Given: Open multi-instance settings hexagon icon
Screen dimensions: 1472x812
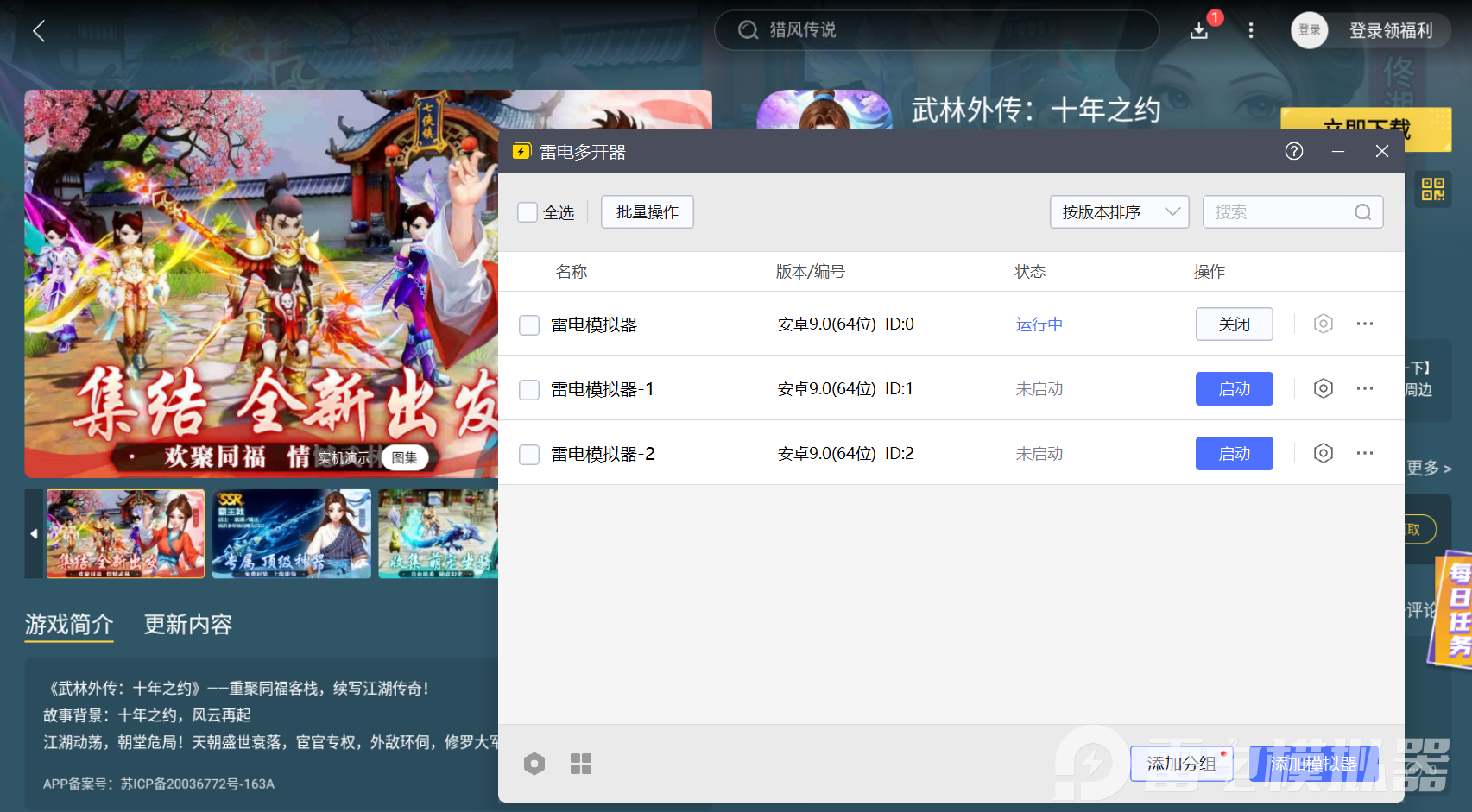Looking at the screenshot, I should [x=534, y=764].
